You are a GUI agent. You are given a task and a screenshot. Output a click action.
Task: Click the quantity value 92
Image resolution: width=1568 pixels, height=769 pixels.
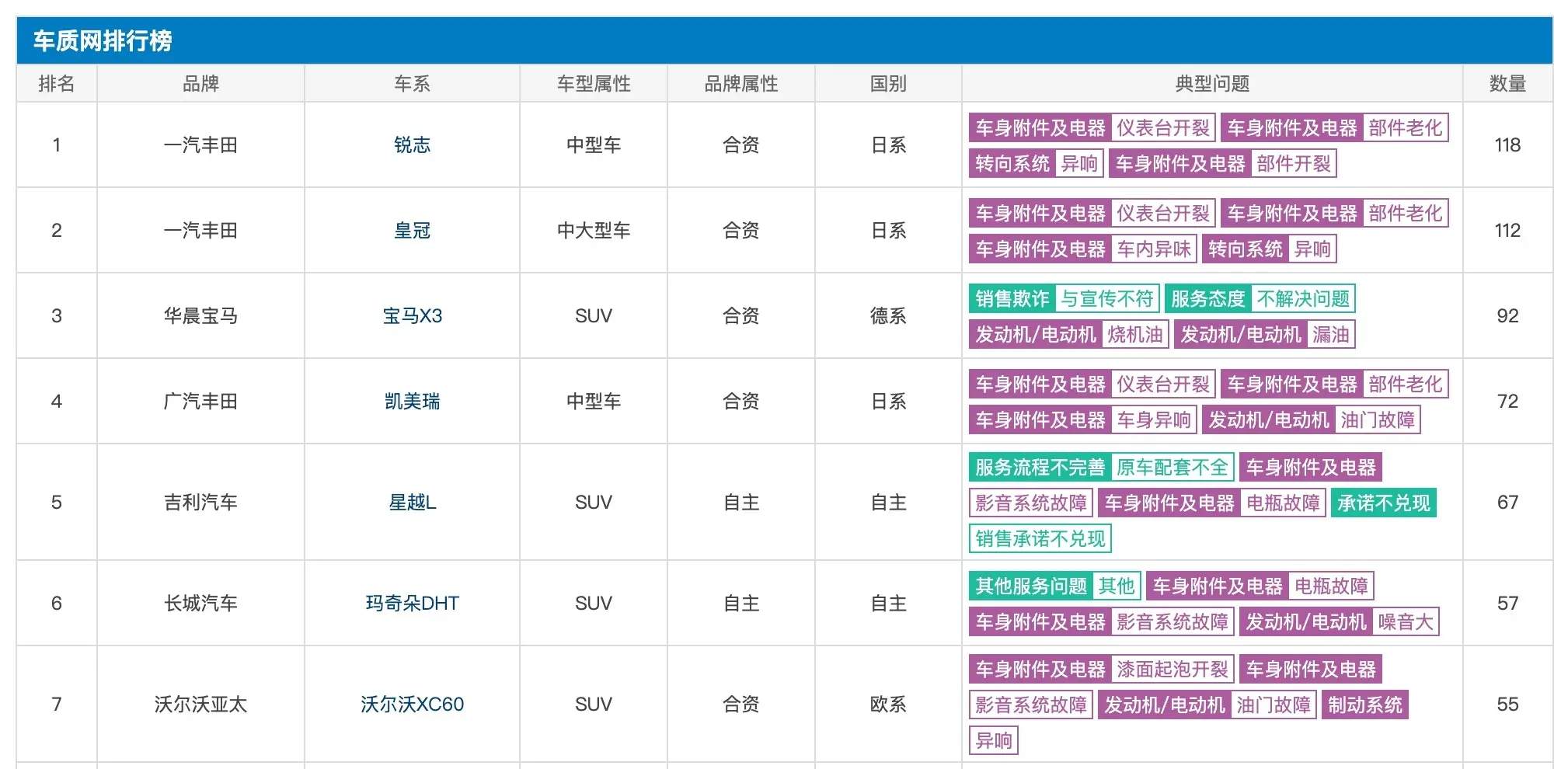(1507, 316)
